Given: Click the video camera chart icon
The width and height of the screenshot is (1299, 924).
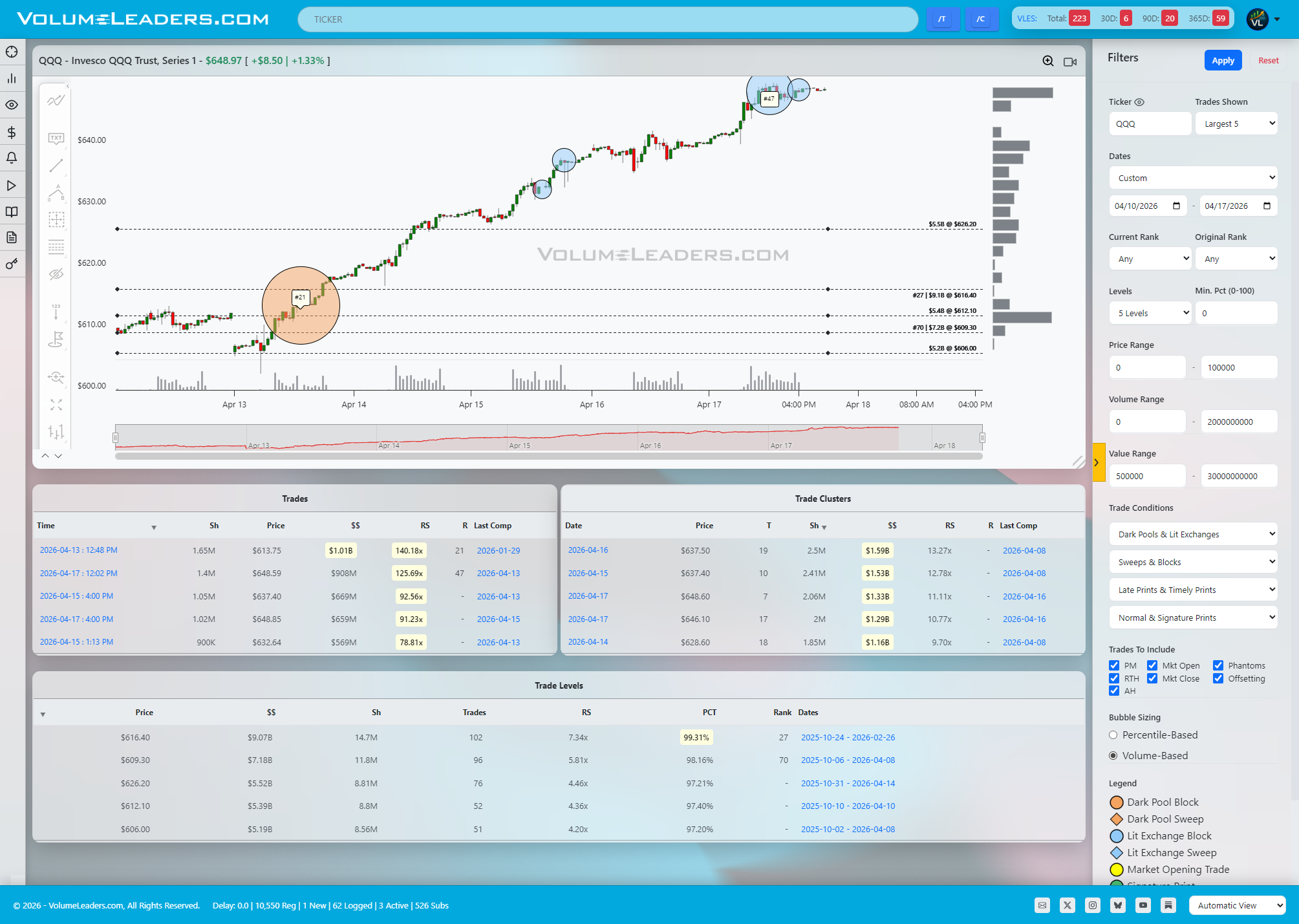Looking at the screenshot, I should (1070, 62).
